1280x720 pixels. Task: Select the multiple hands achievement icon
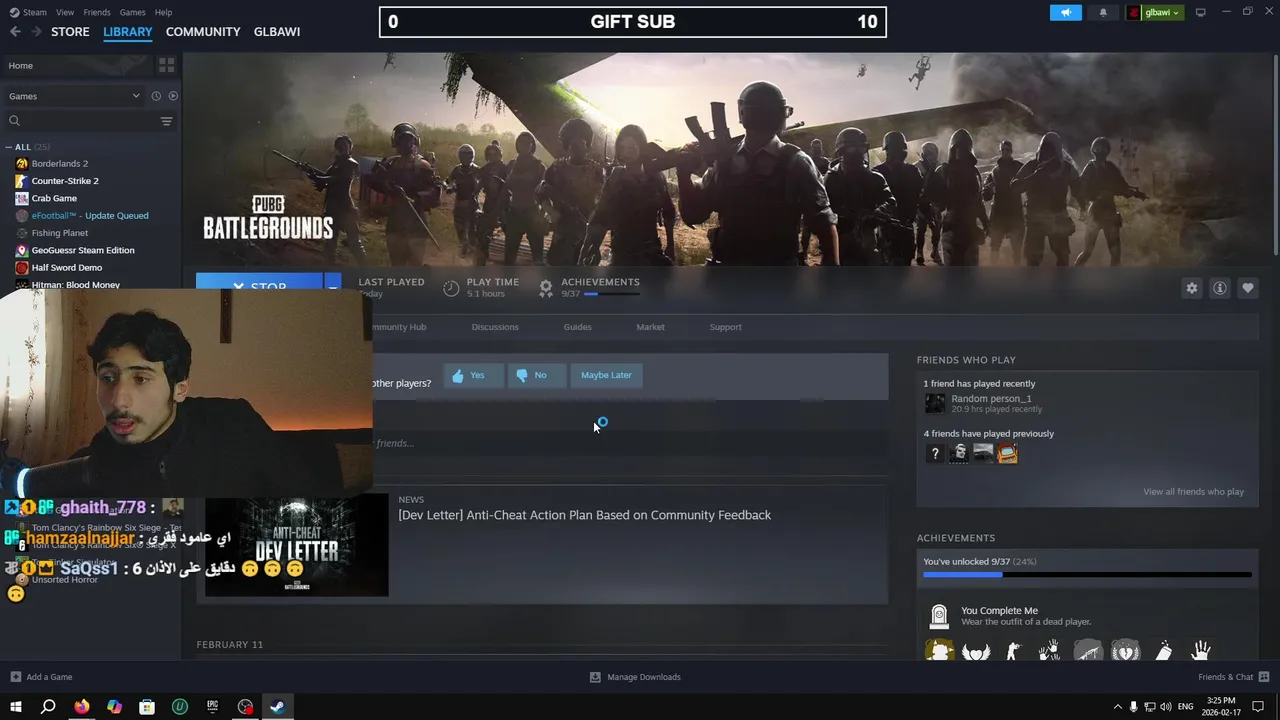tap(1050, 651)
